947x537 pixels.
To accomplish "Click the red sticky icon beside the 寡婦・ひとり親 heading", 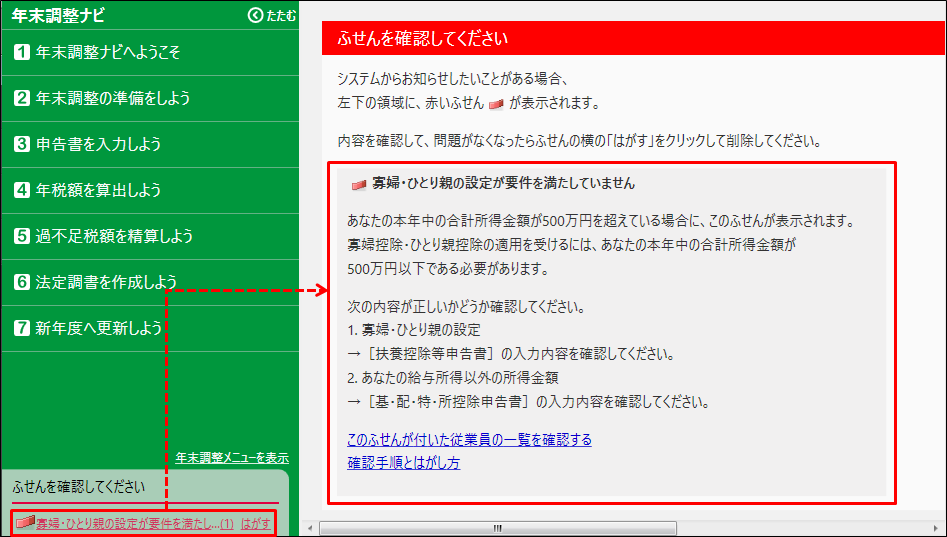I will click(359, 185).
